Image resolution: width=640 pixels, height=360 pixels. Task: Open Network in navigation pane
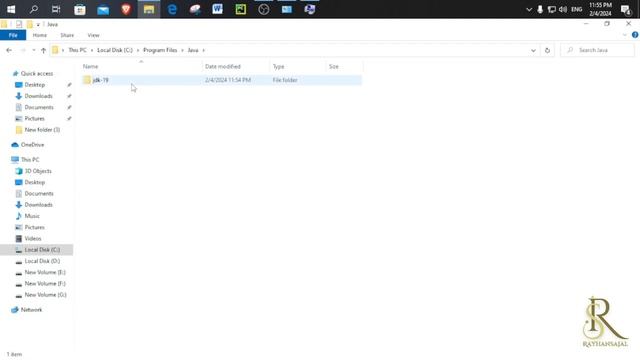click(x=31, y=310)
